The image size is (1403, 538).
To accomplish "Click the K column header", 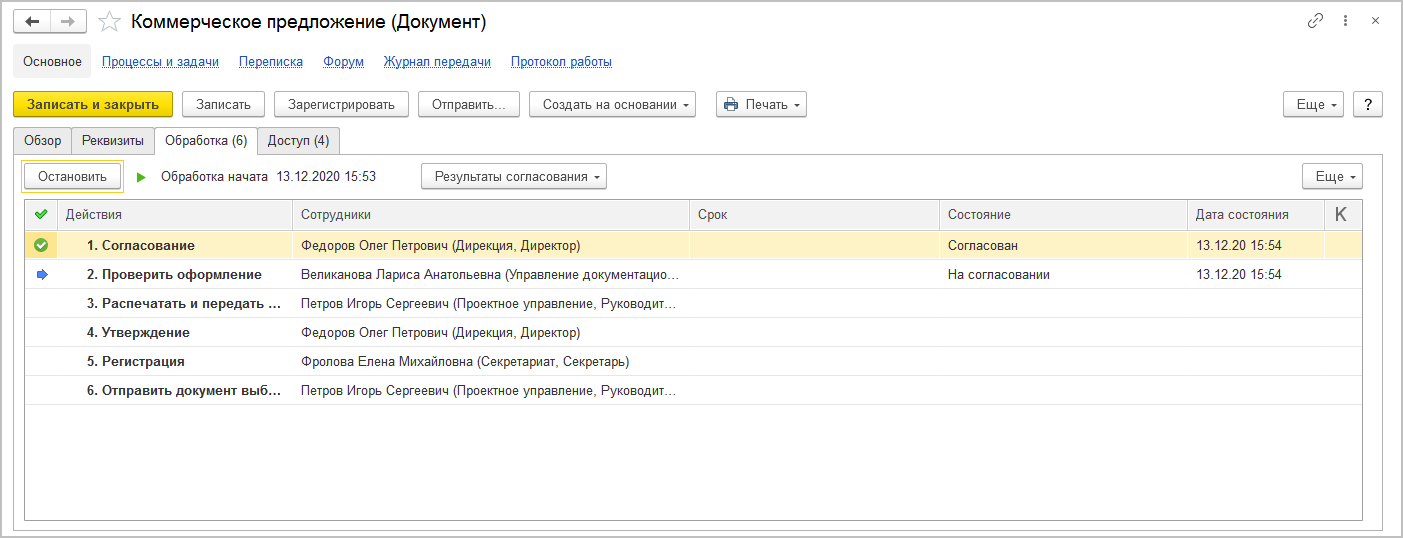I will pyautogui.click(x=1341, y=214).
